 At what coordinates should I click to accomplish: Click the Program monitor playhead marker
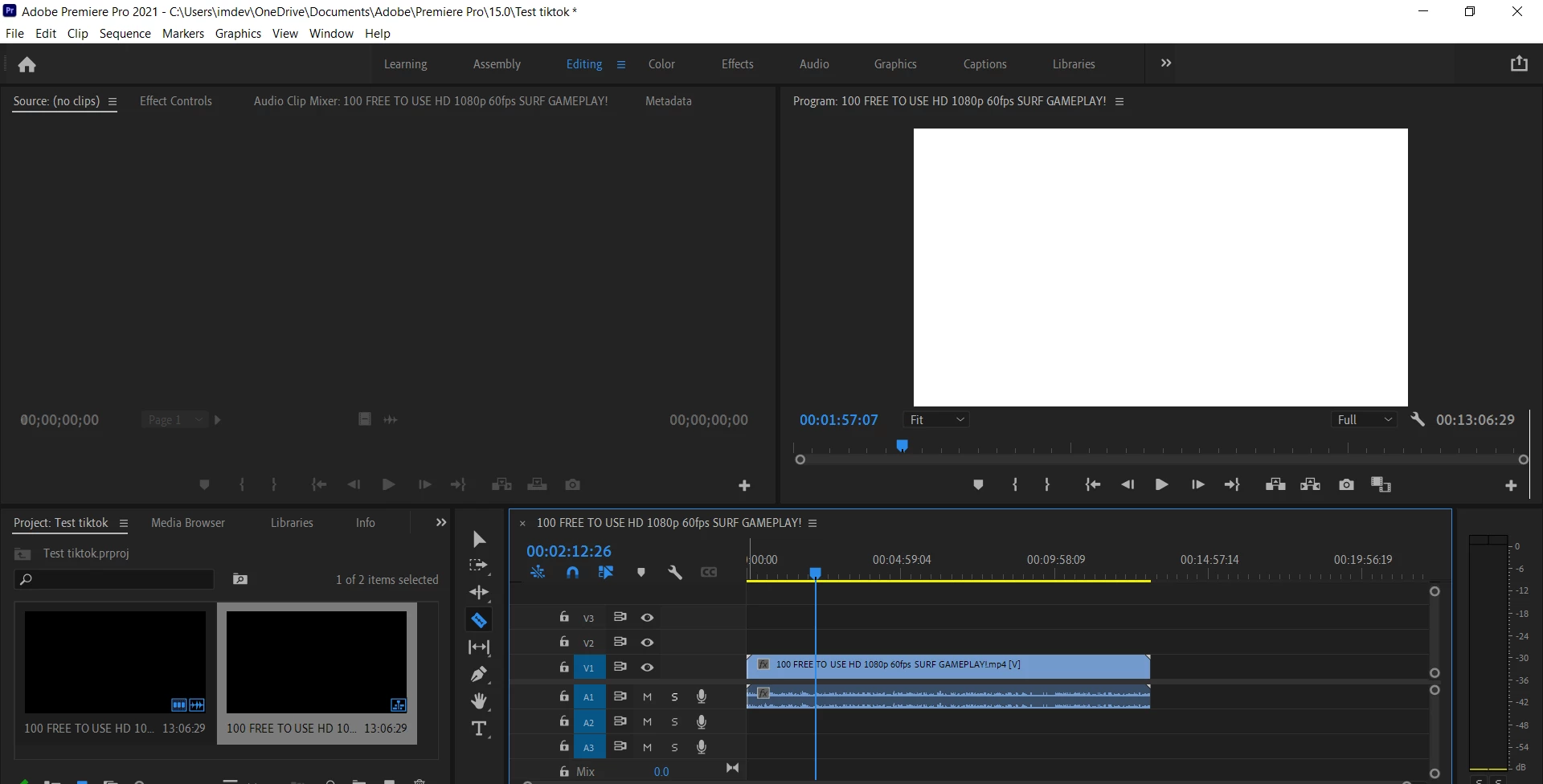tap(902, 445)
